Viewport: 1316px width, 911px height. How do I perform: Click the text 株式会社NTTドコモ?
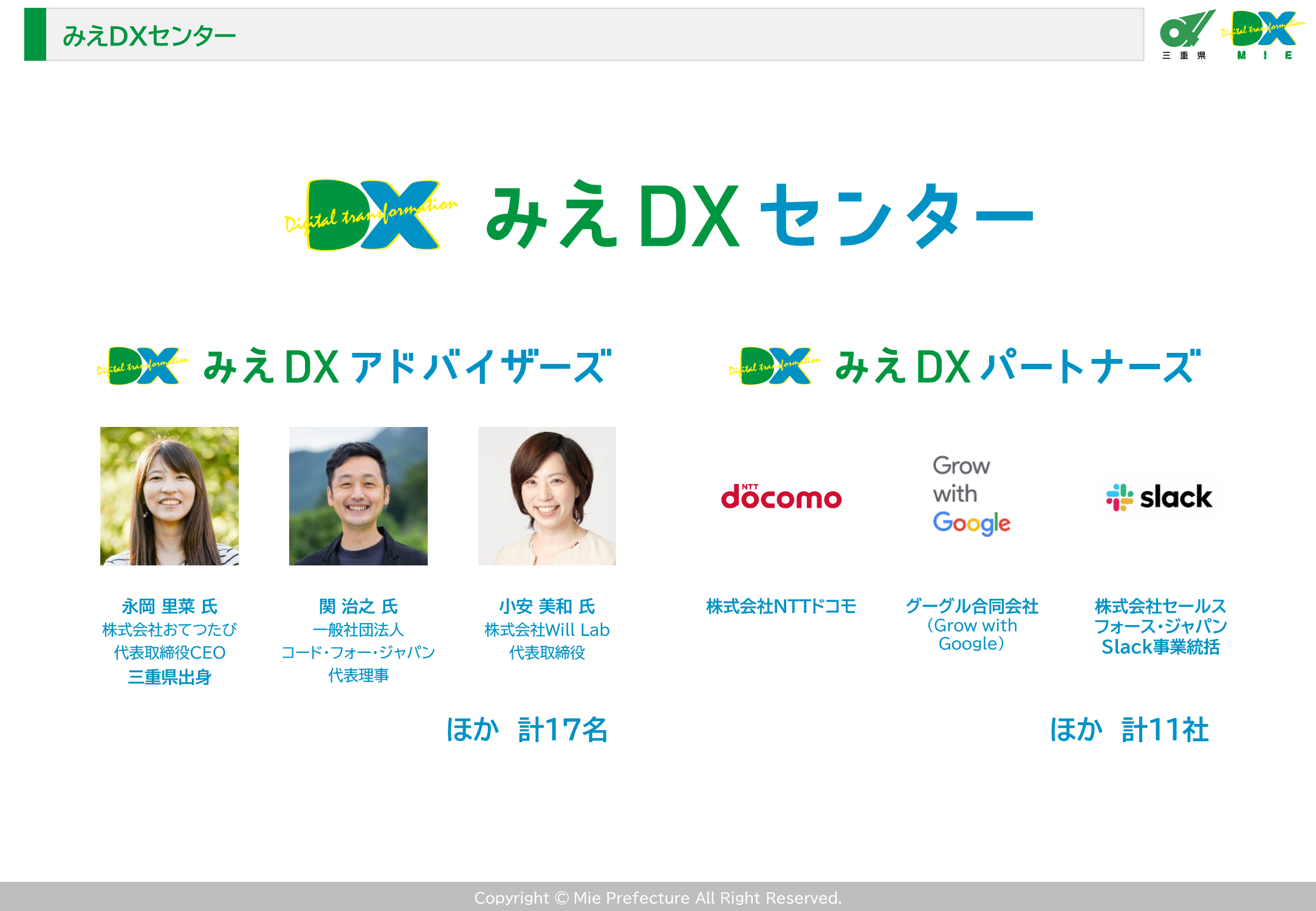click(x=781, y=606)
